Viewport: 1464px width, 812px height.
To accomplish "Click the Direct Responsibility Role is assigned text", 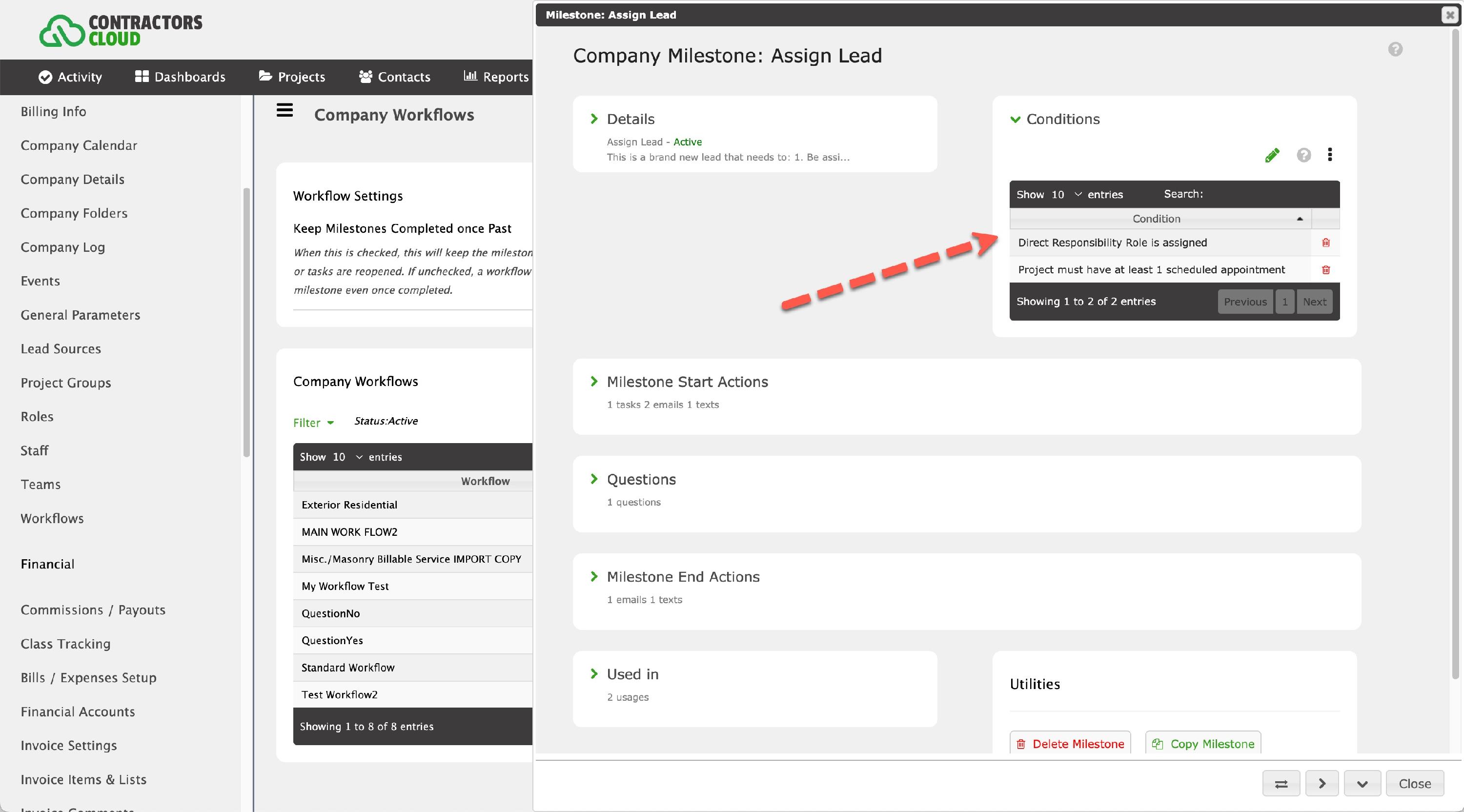I will coord(1112,243).
